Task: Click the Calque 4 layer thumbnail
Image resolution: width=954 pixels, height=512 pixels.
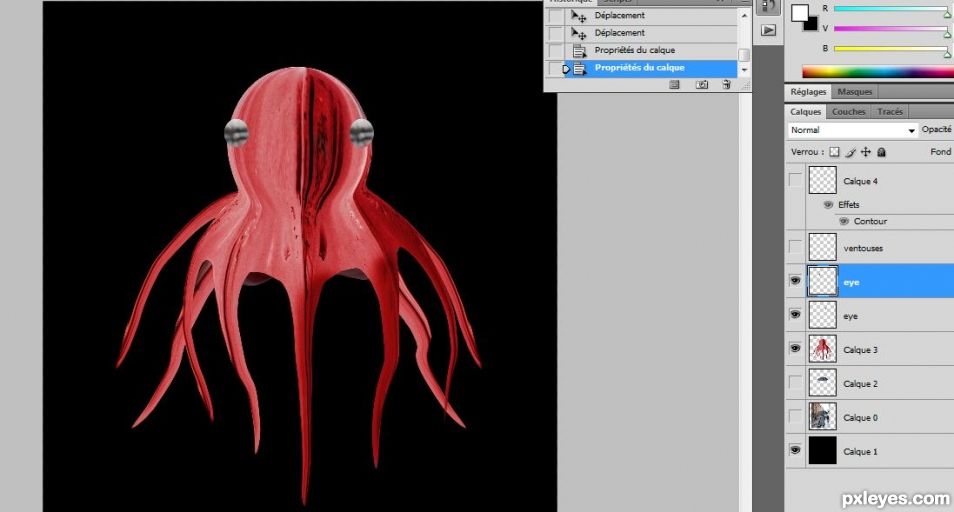Action: pyautogui.click(x=823, y=181)
